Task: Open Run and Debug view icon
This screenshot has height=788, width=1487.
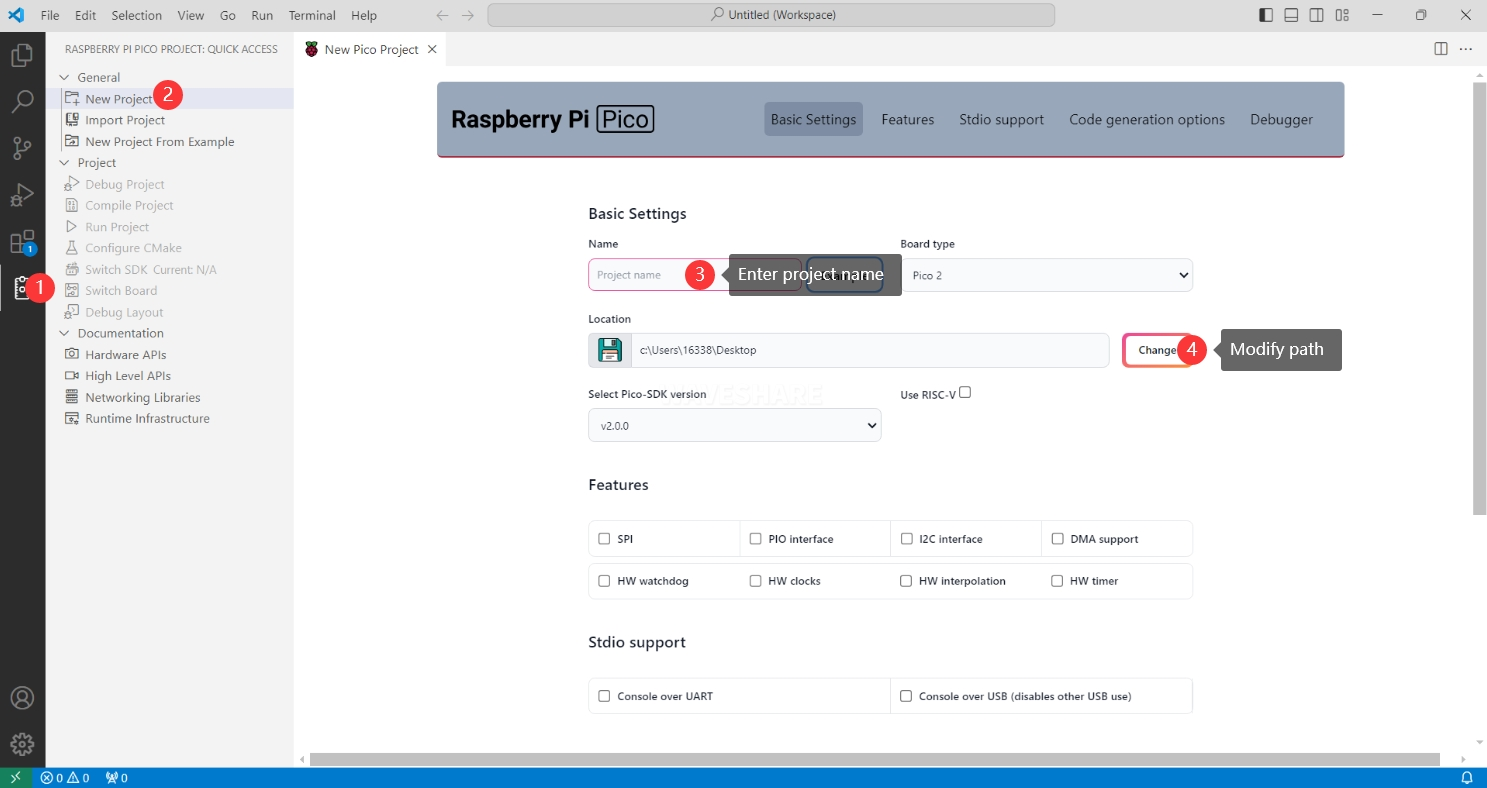Action: coord(22,195)
